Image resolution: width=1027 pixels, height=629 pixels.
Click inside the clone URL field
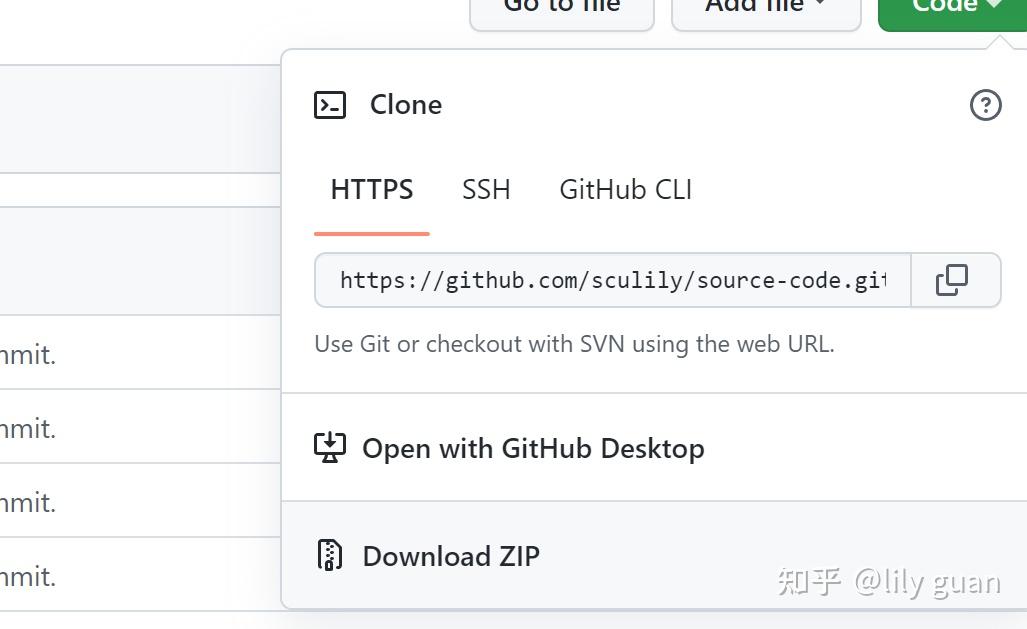tap(610, 281)
